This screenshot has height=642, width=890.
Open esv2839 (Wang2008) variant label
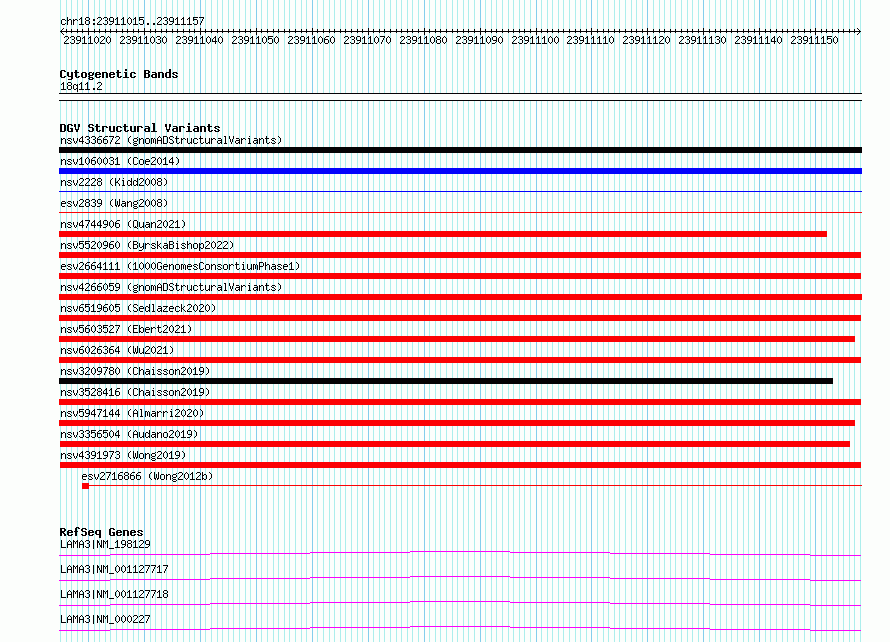(114, 203)
